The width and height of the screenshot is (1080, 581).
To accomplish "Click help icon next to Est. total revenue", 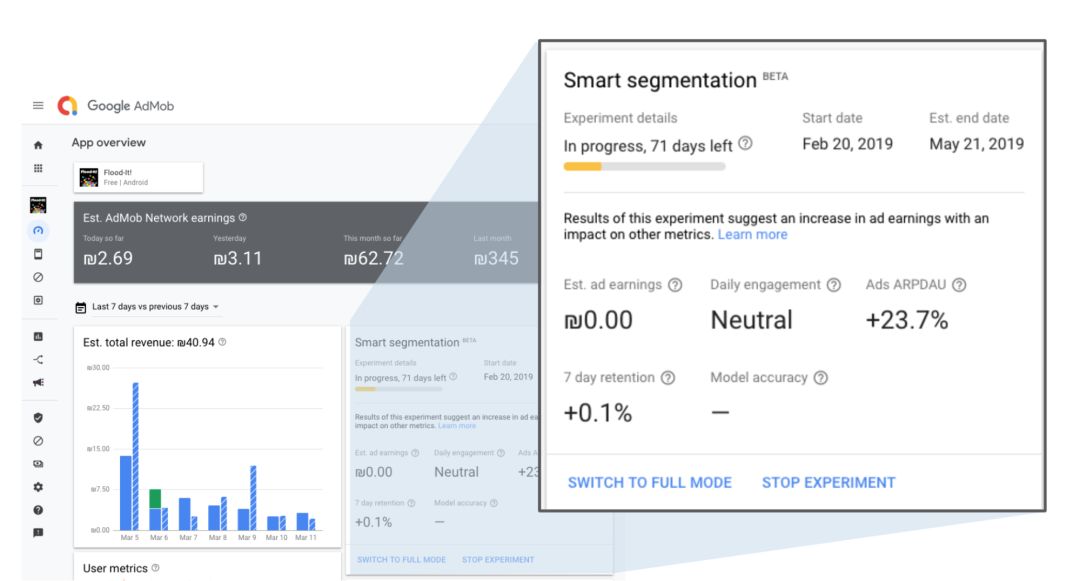I will pos(222,342).
